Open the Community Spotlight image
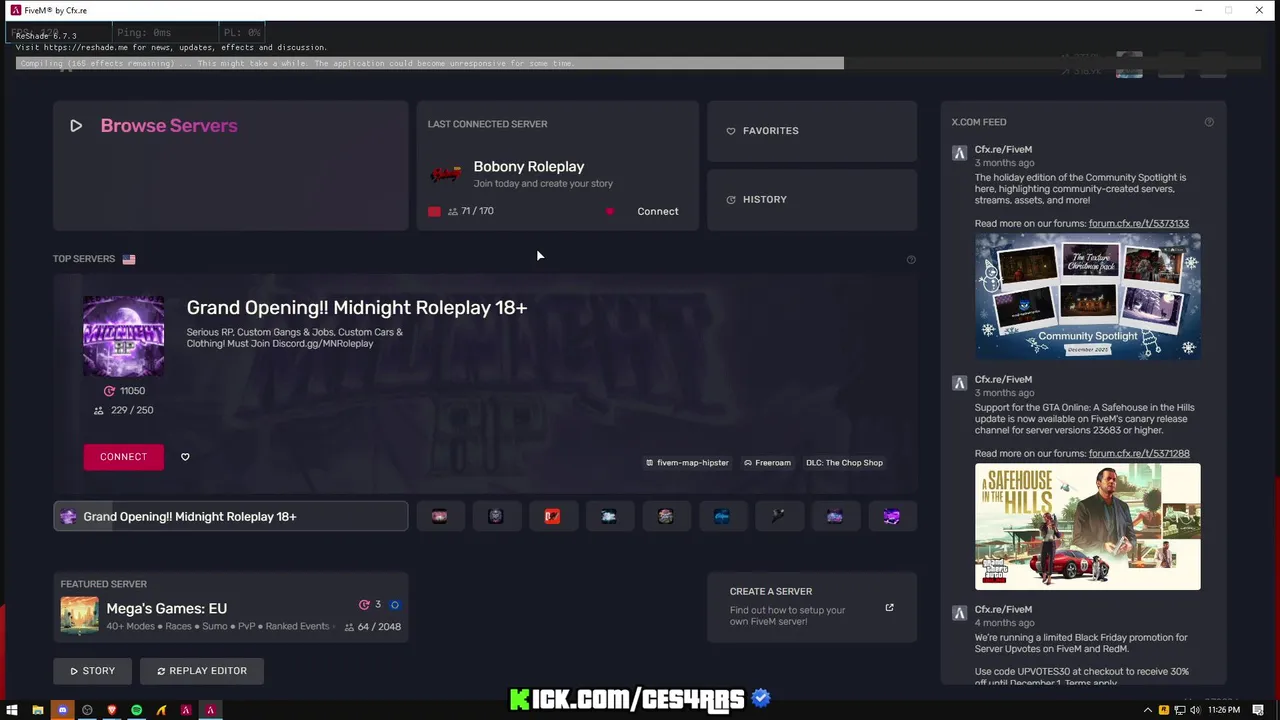 click(x=1088, y=297)
